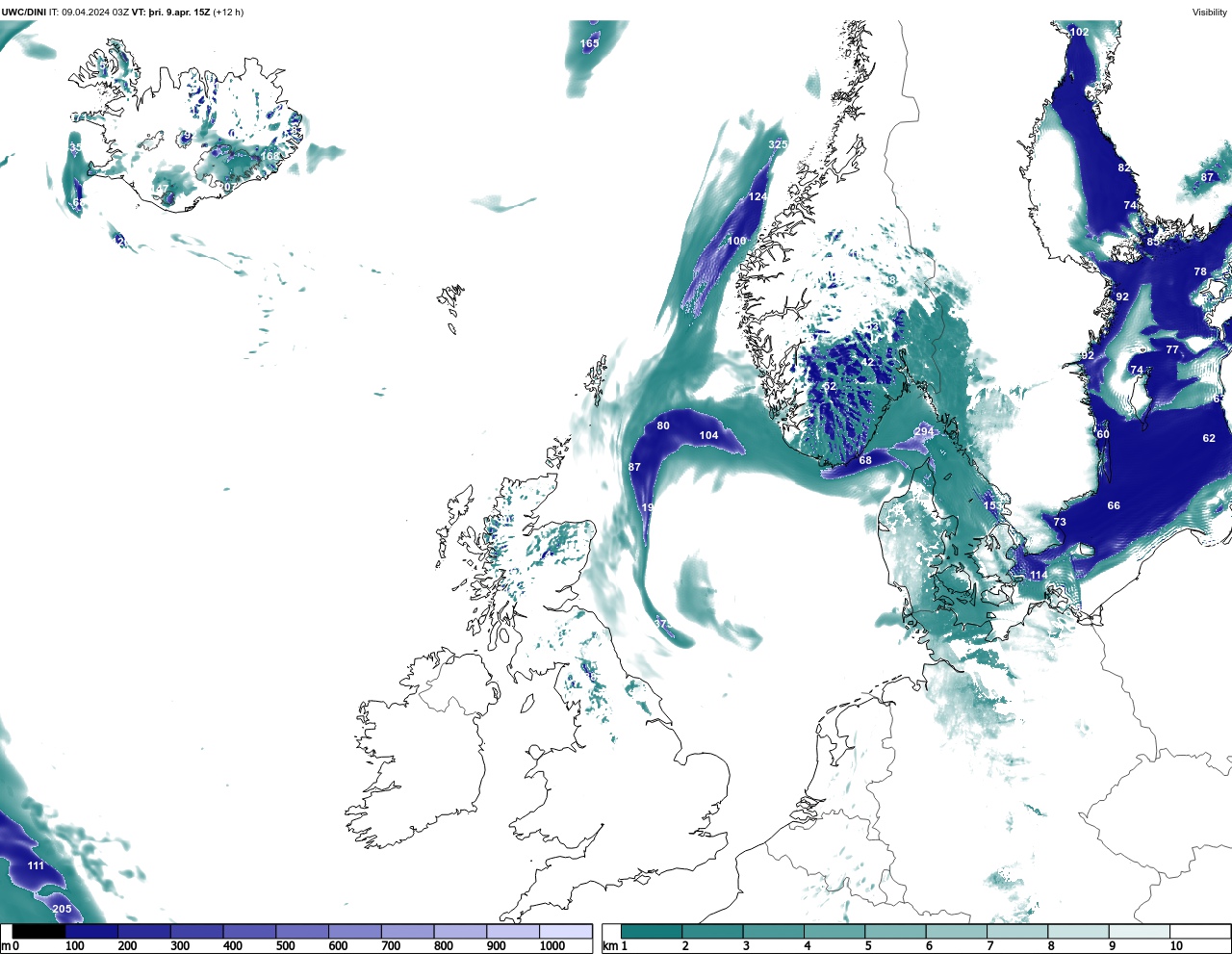The image size is (1232, 954).
Task: Click the '104' value in the North Sea
Action: 708,435
